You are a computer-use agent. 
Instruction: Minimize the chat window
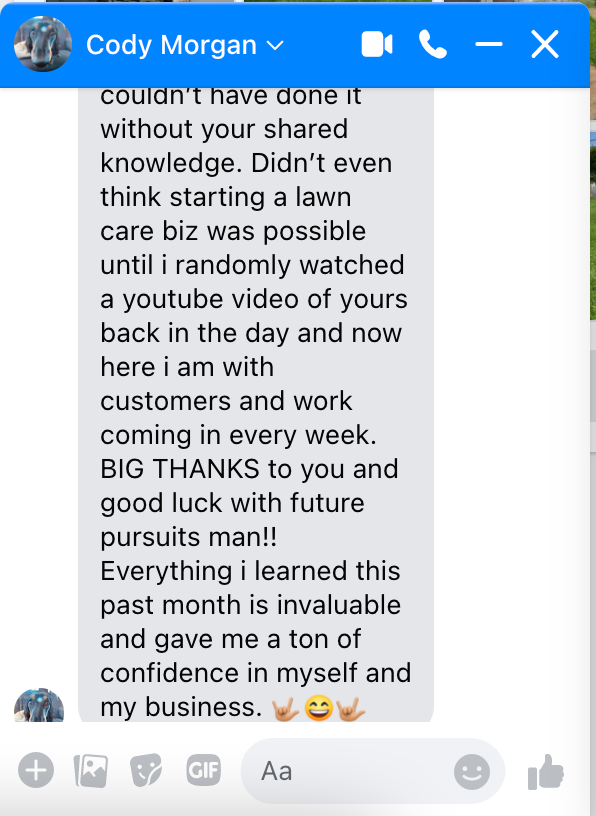(x=489, y=44)
